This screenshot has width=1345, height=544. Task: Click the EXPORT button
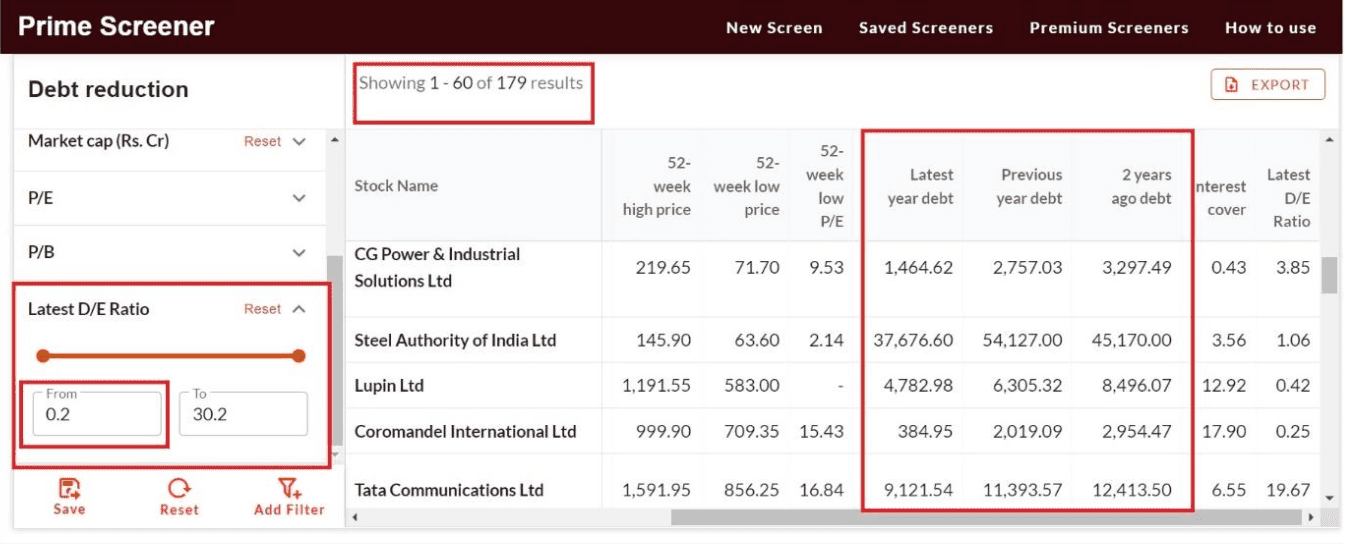click(1268, 85)
